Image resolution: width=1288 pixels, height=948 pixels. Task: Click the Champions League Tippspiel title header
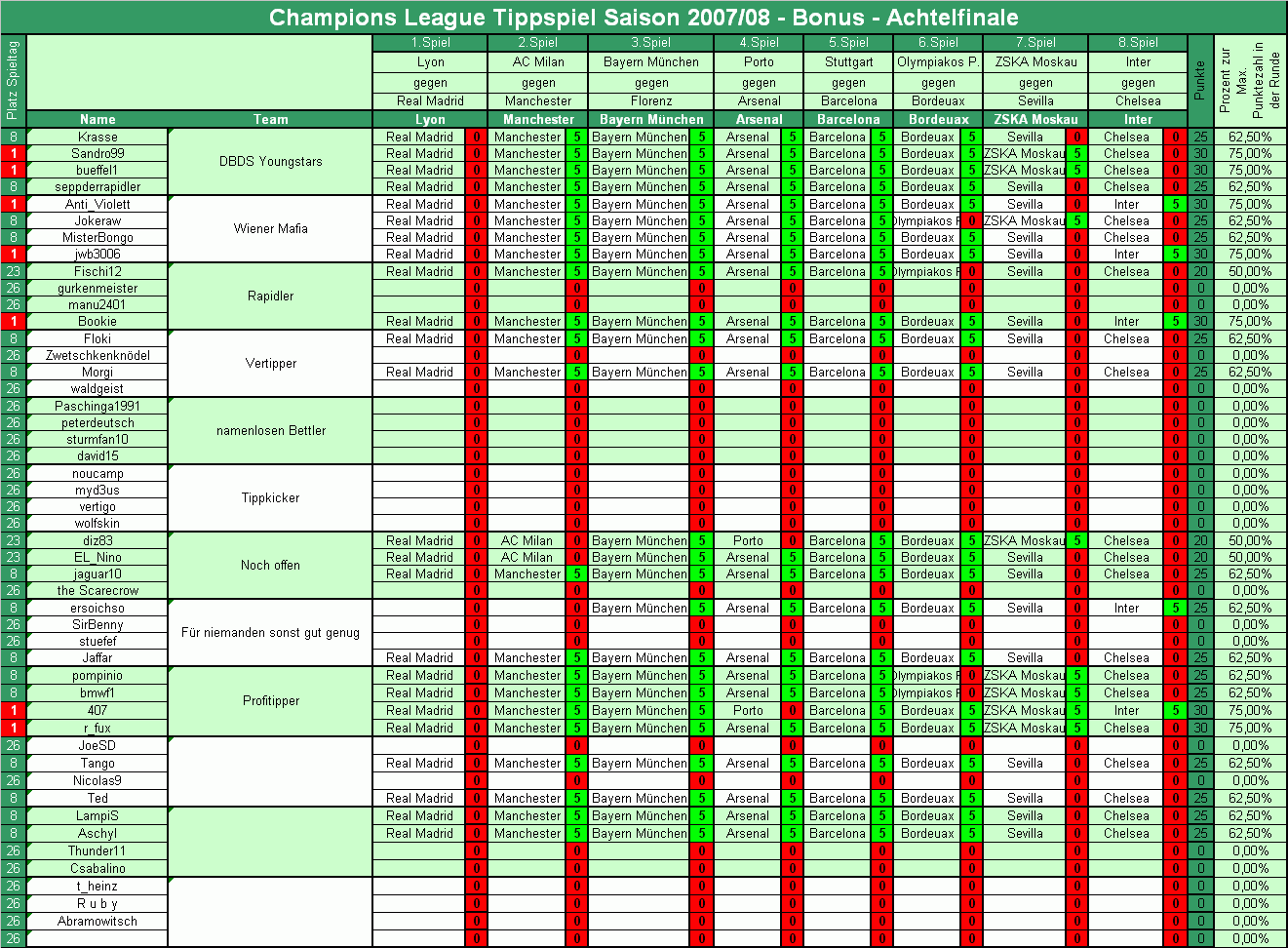pyautogui.click(x=644, y=18)
